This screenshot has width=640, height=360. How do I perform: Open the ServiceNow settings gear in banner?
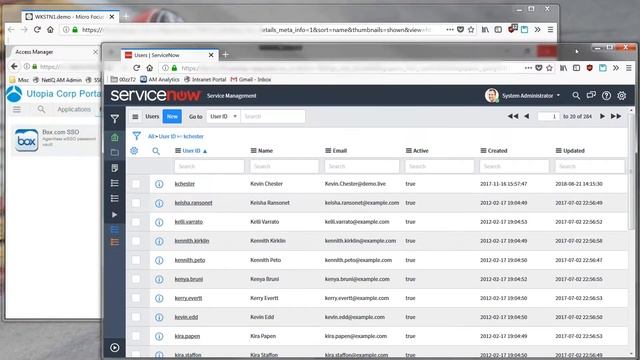[x=622, y=96]
